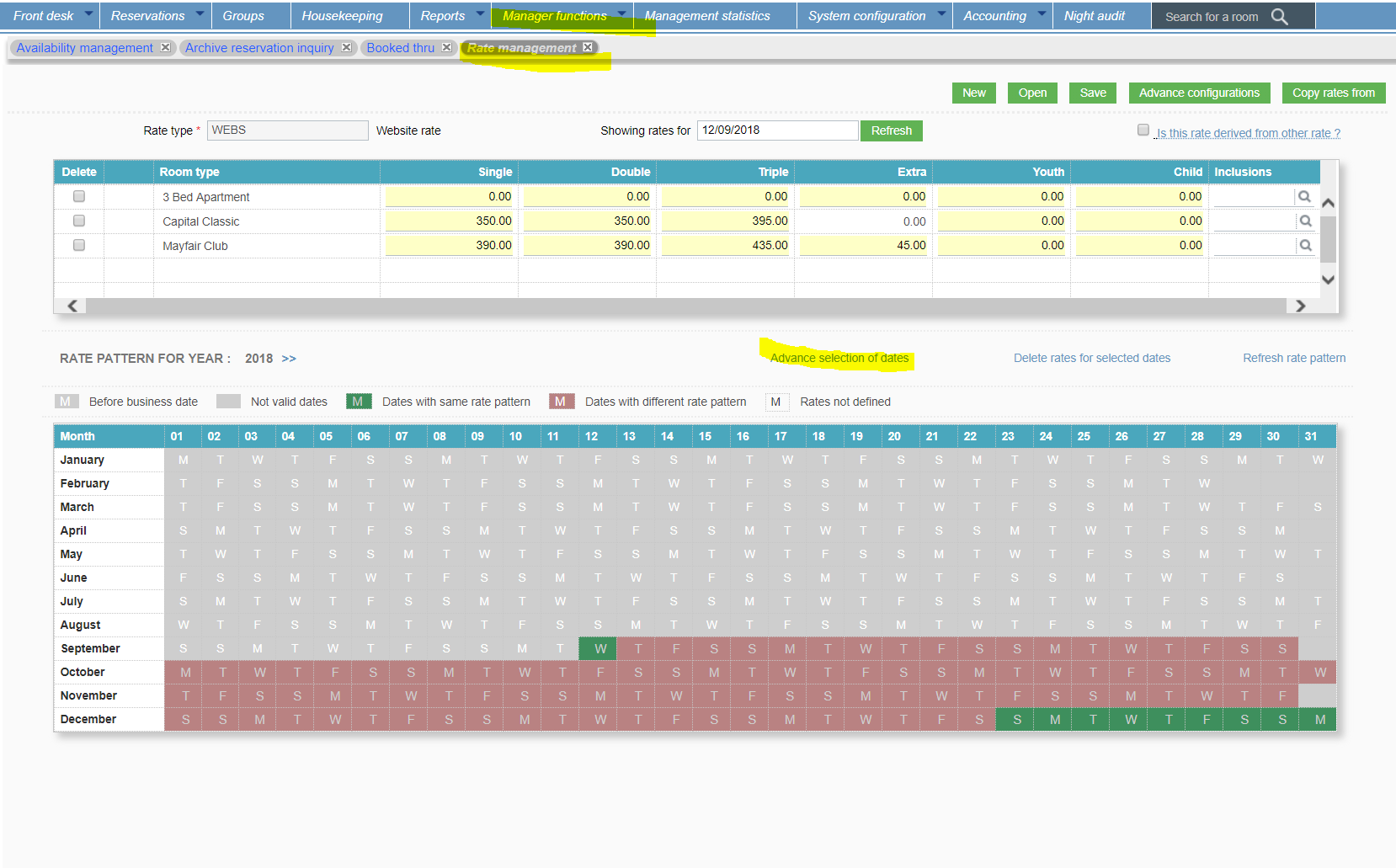The width and height of the screenshot is (1396, 868).
Task: Expand the Manager functions dropdown
Action: 621,13
